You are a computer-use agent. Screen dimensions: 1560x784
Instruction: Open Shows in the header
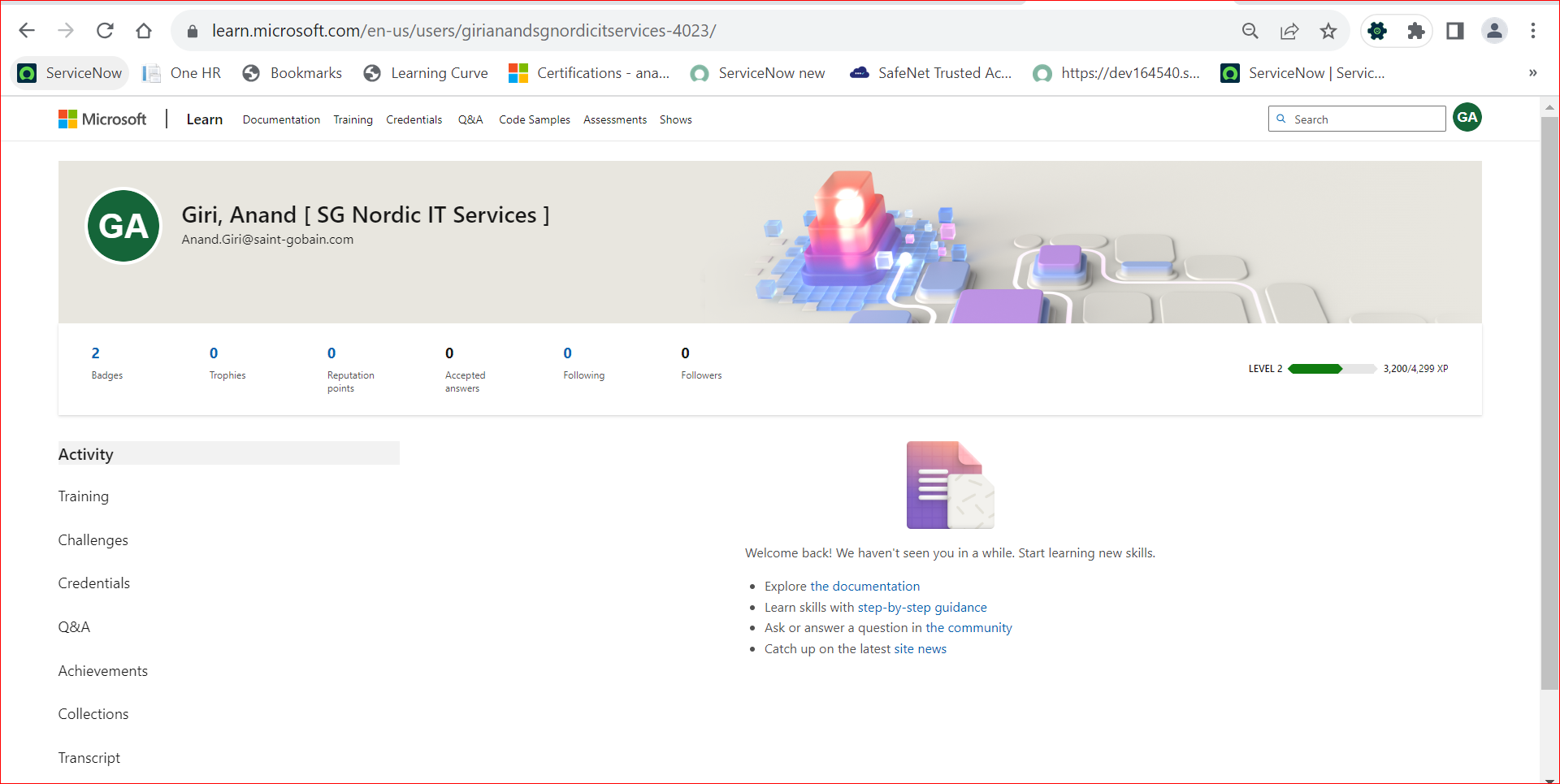[x=676, y=119]
